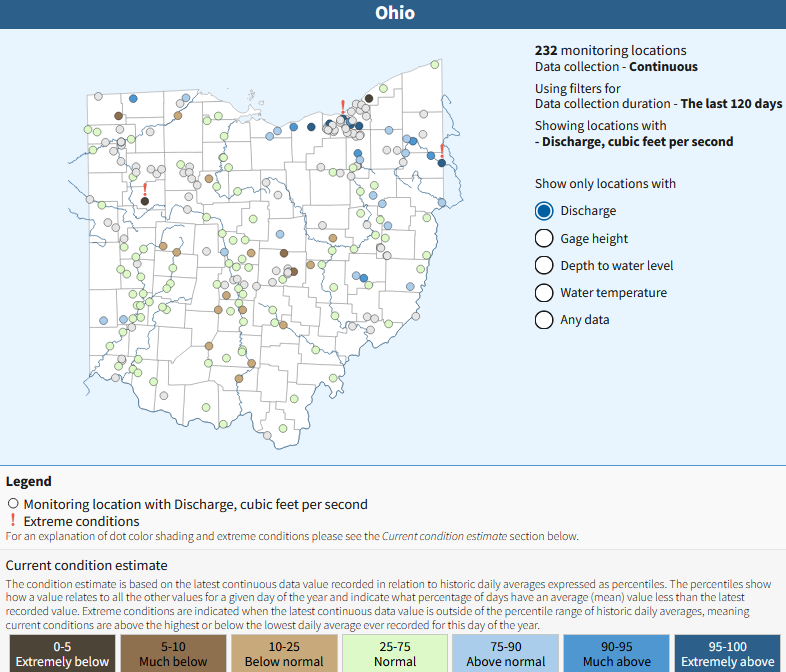Screen dimensions: 786x672
Task: Click the 90-95 Much above swatch
Action: pos(616,653)
